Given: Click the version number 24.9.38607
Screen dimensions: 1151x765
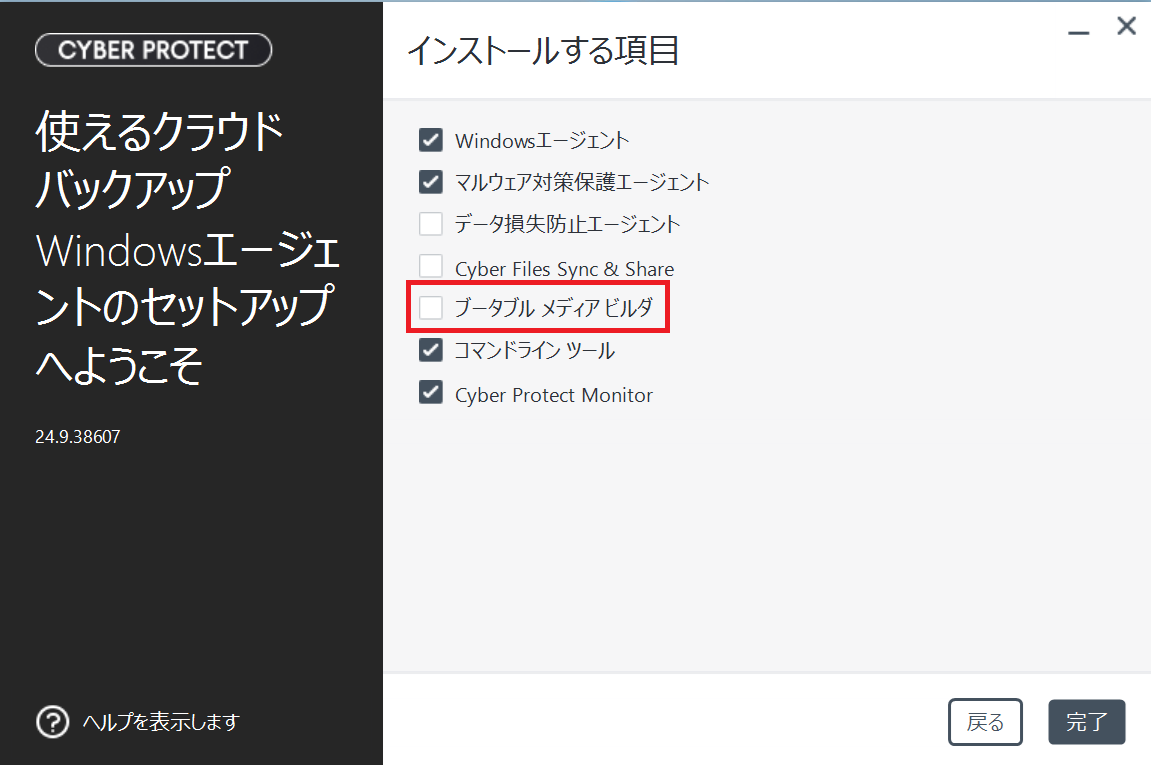Looking at the screenshot, I should coord(78,437).
